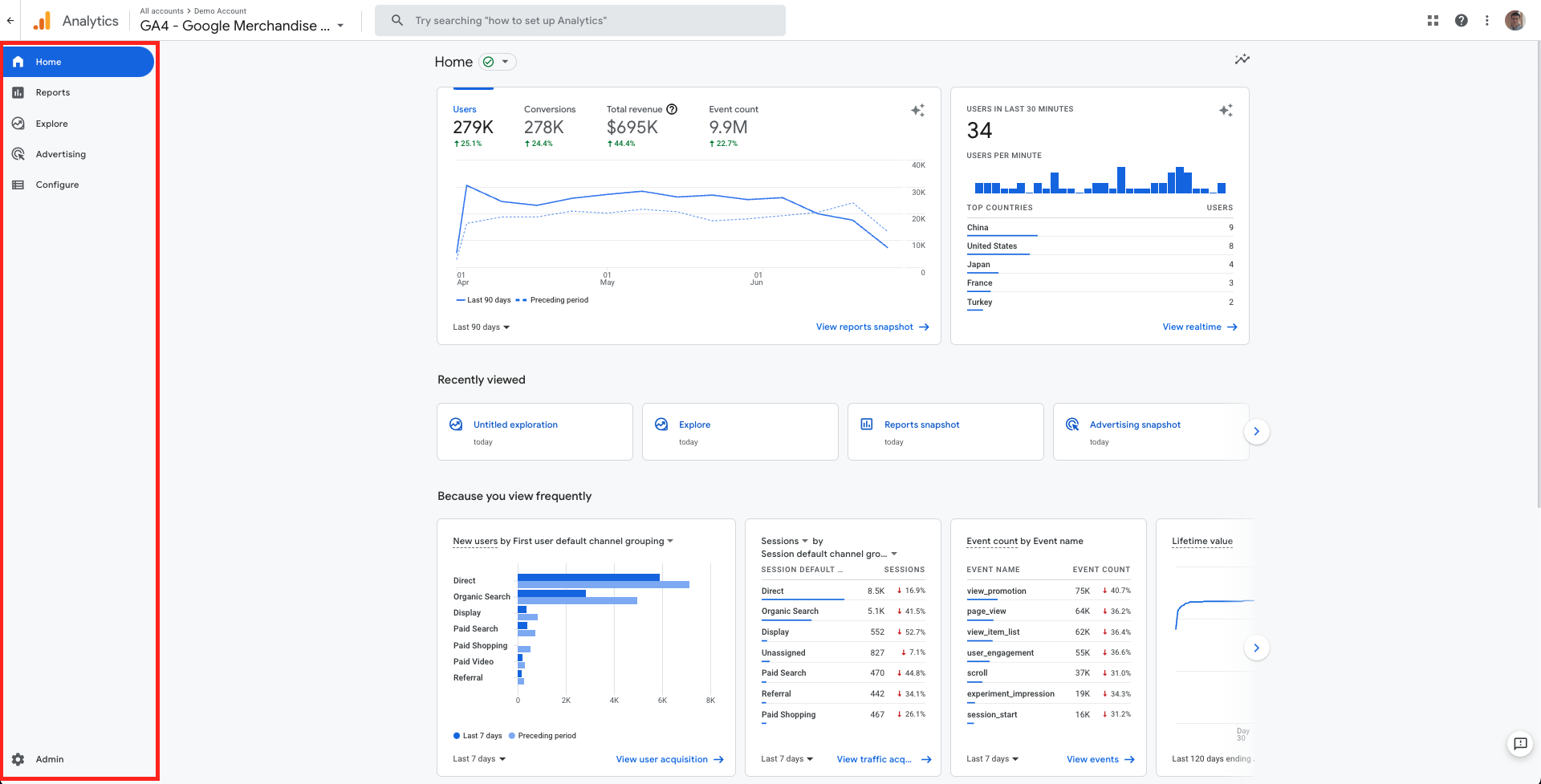Click Event count by Event name title
Viewport: 1541px width, 784px height.
pos(1025,541)
